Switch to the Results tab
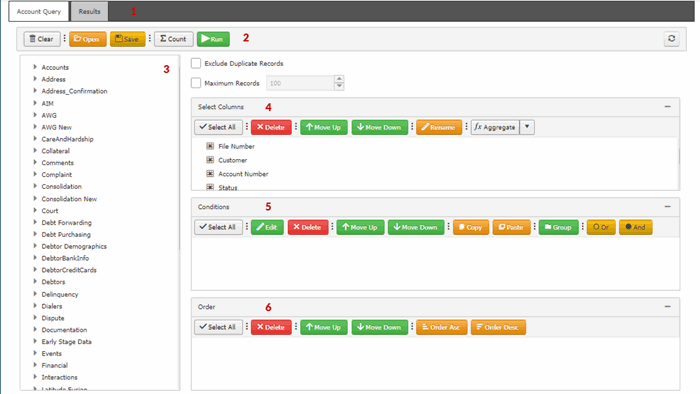 click(89, 12)
